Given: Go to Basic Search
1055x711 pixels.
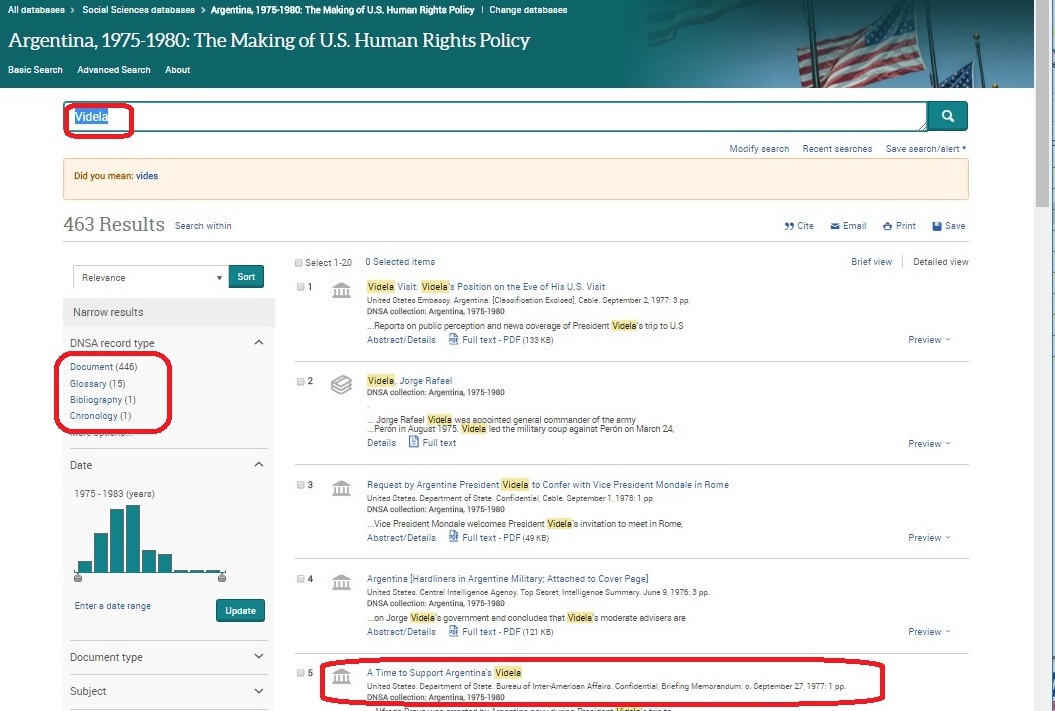Looking at the screenshot, I should click(x=35, y=70).
